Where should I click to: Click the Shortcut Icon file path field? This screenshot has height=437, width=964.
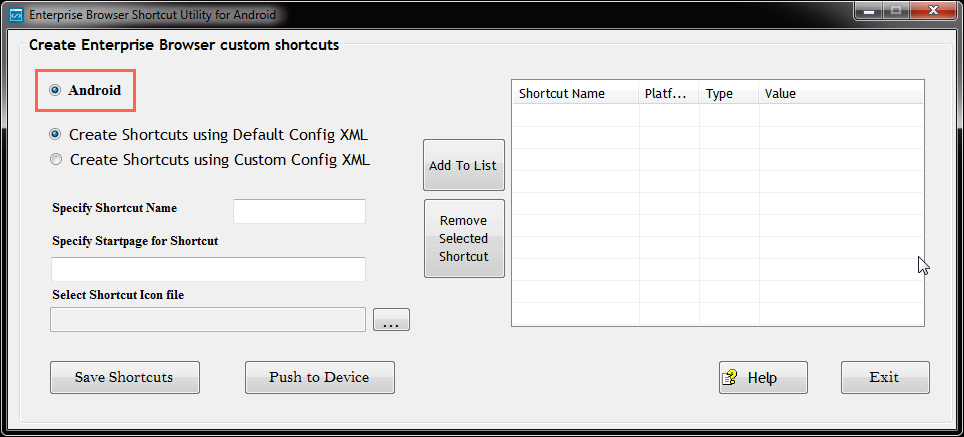click(208, 319)
